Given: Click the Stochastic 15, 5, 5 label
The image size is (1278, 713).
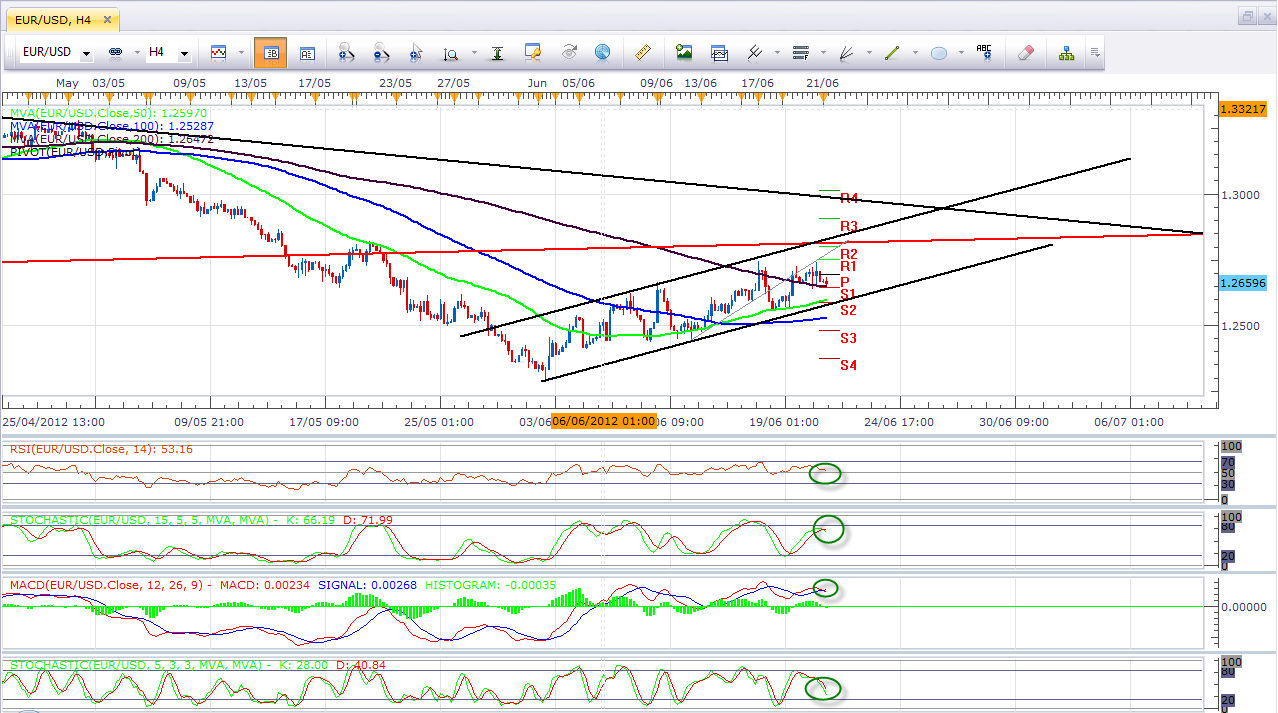Looking at the screenshot, I should 201,520.
